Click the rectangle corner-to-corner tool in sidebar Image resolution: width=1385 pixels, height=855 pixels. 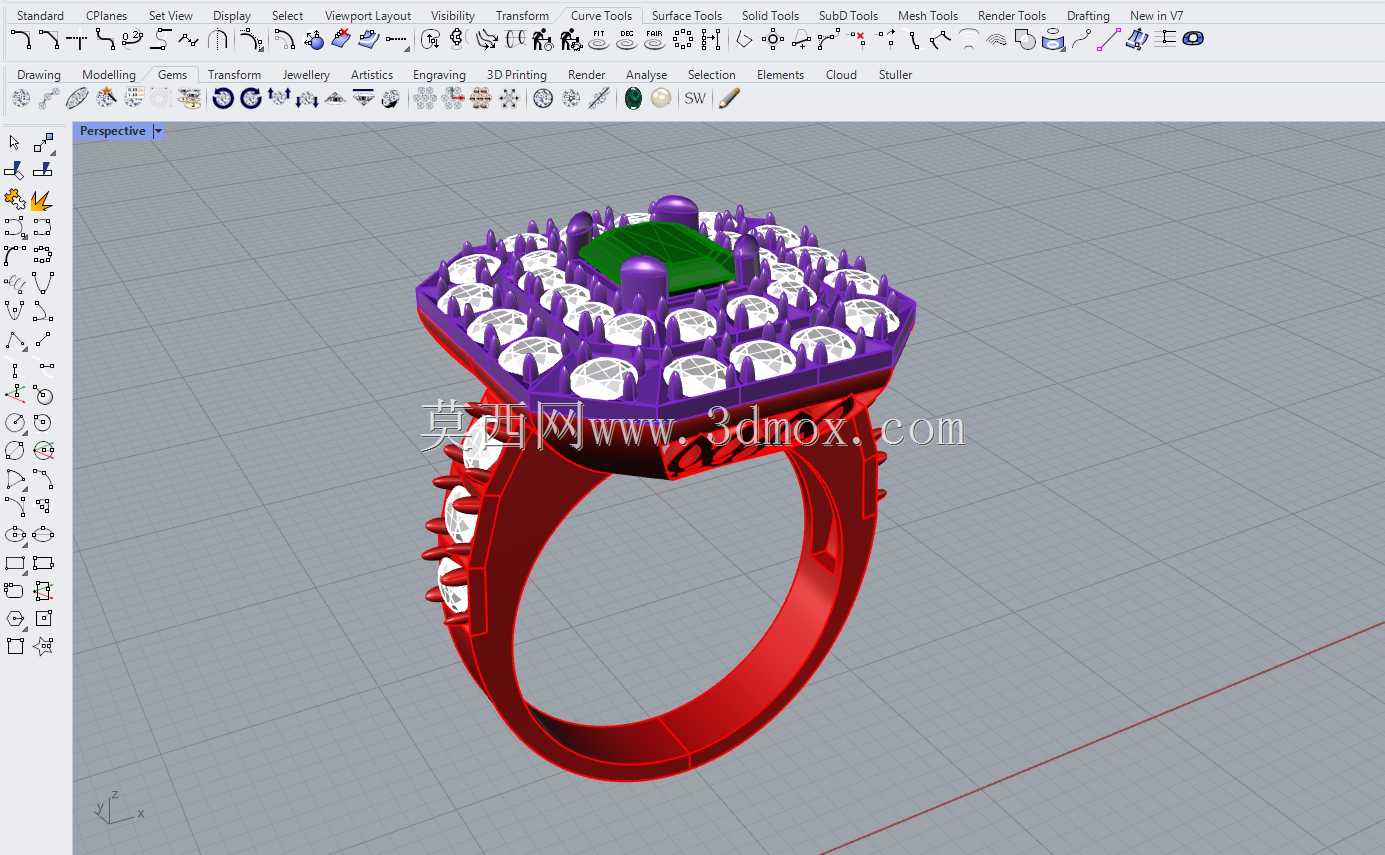14,563
